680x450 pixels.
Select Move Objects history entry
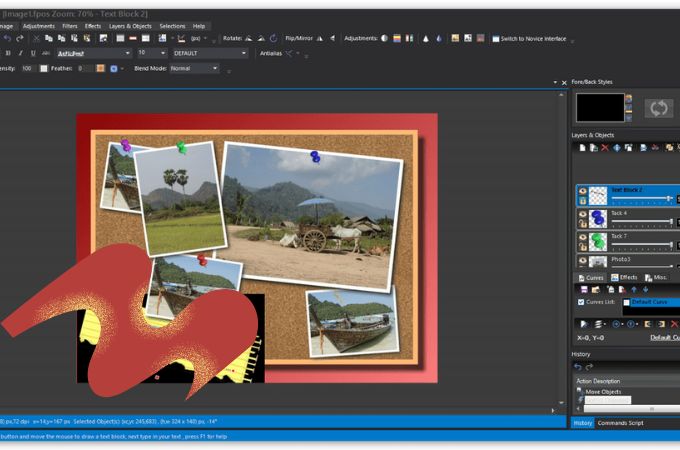tap(603, 391)
